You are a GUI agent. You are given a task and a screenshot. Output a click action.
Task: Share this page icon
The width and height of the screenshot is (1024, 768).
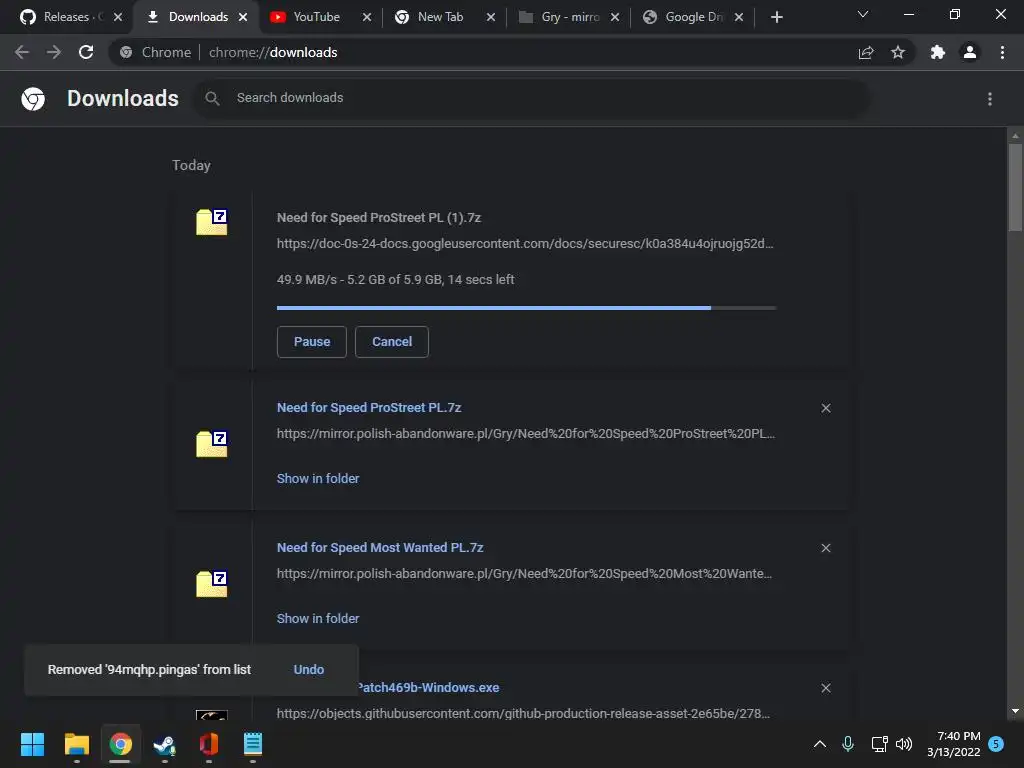tap(866, 52)
